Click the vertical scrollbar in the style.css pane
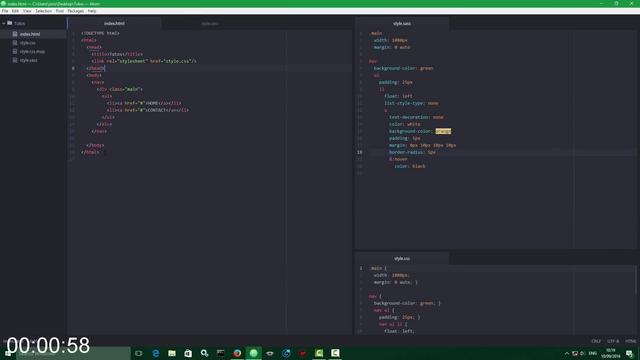 pyautogui.click(x=636, y=280)
